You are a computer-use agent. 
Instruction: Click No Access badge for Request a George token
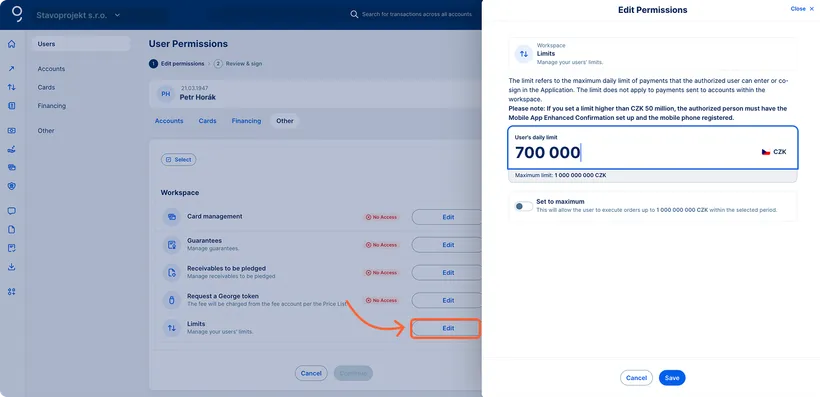(x=381, y=300)
